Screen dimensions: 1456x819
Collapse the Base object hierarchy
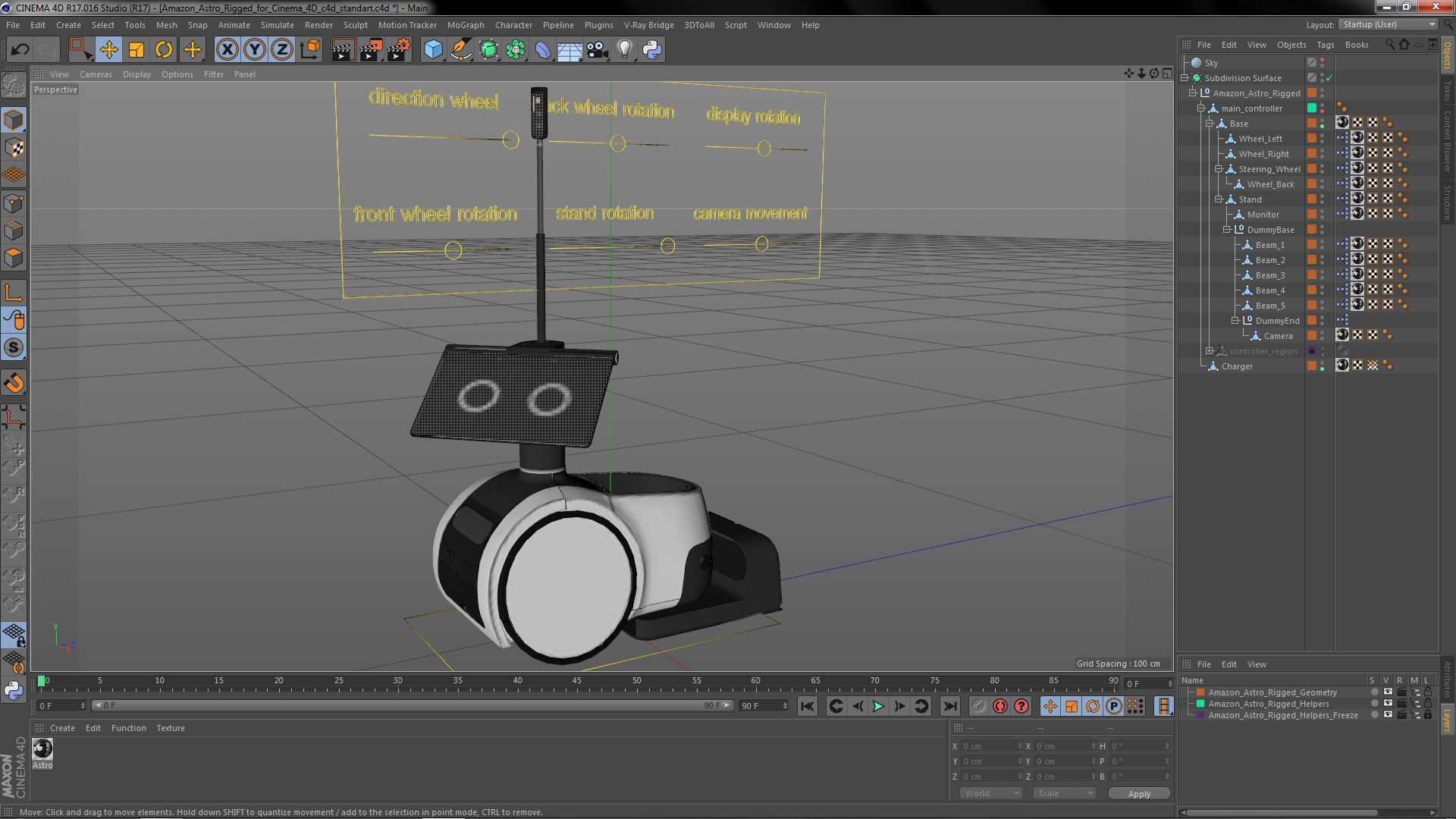(x=1210, y=124)
